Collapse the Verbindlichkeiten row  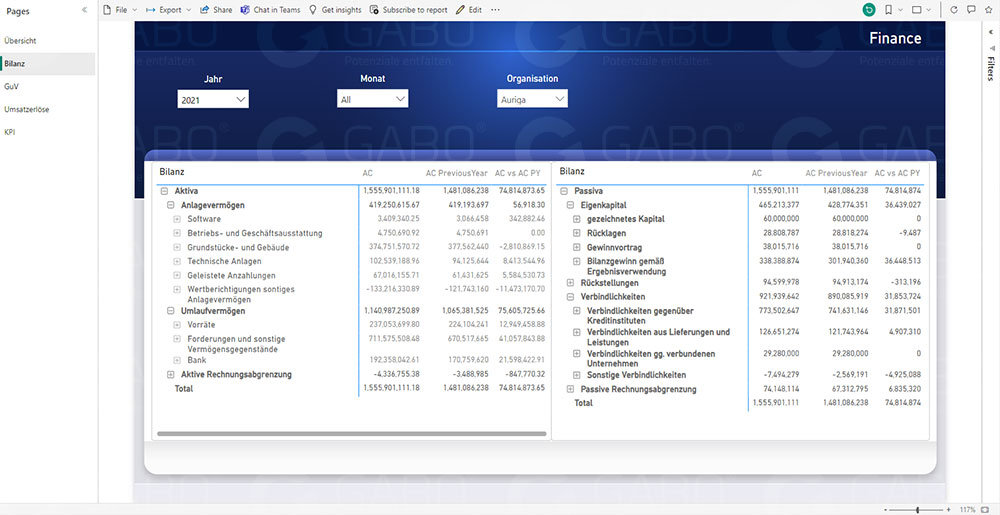click(570, 297)
